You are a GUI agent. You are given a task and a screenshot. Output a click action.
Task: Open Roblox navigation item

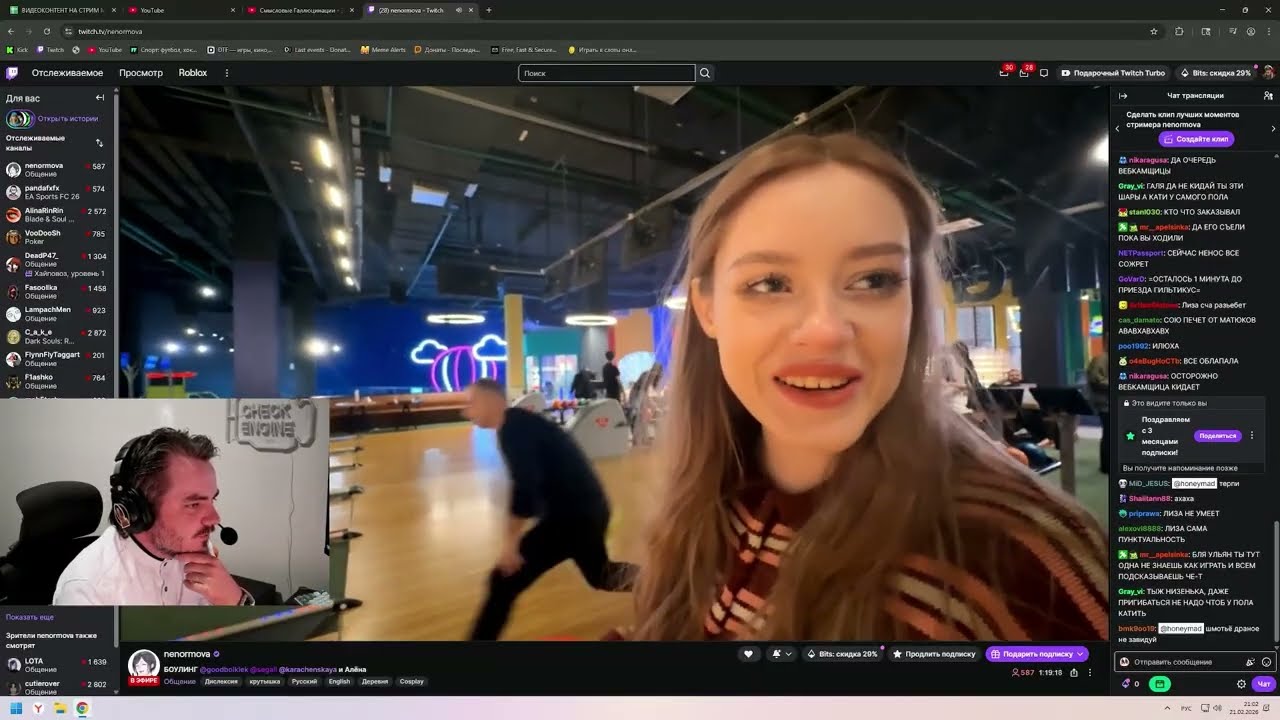193,73
